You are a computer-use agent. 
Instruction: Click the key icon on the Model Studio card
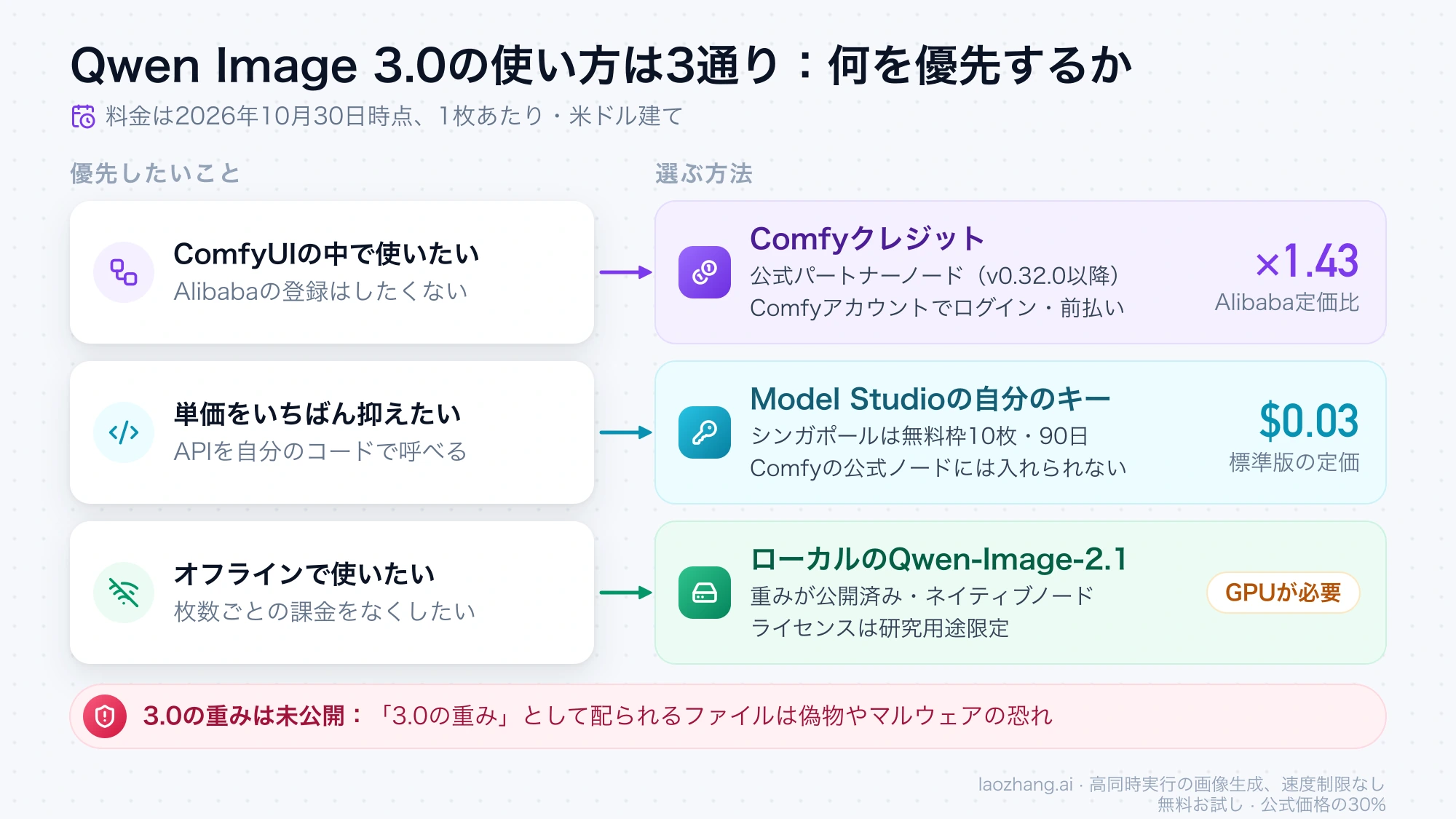coord(705,432)
